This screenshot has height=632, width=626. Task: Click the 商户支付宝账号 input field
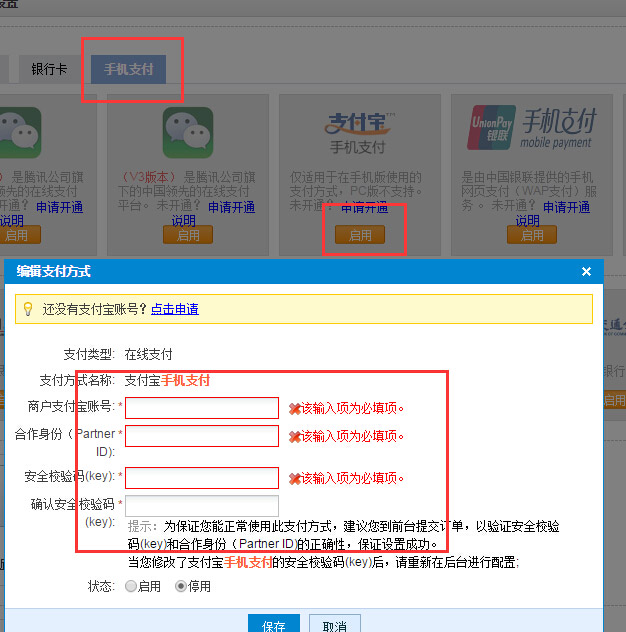202,408
